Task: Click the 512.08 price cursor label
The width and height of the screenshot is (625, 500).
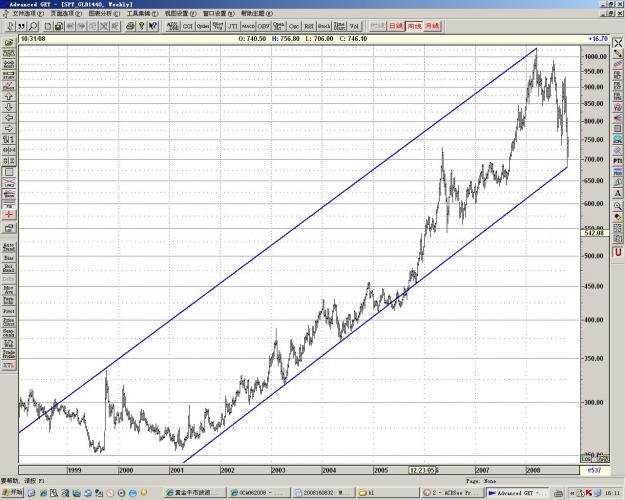Action: pos(594,233)
